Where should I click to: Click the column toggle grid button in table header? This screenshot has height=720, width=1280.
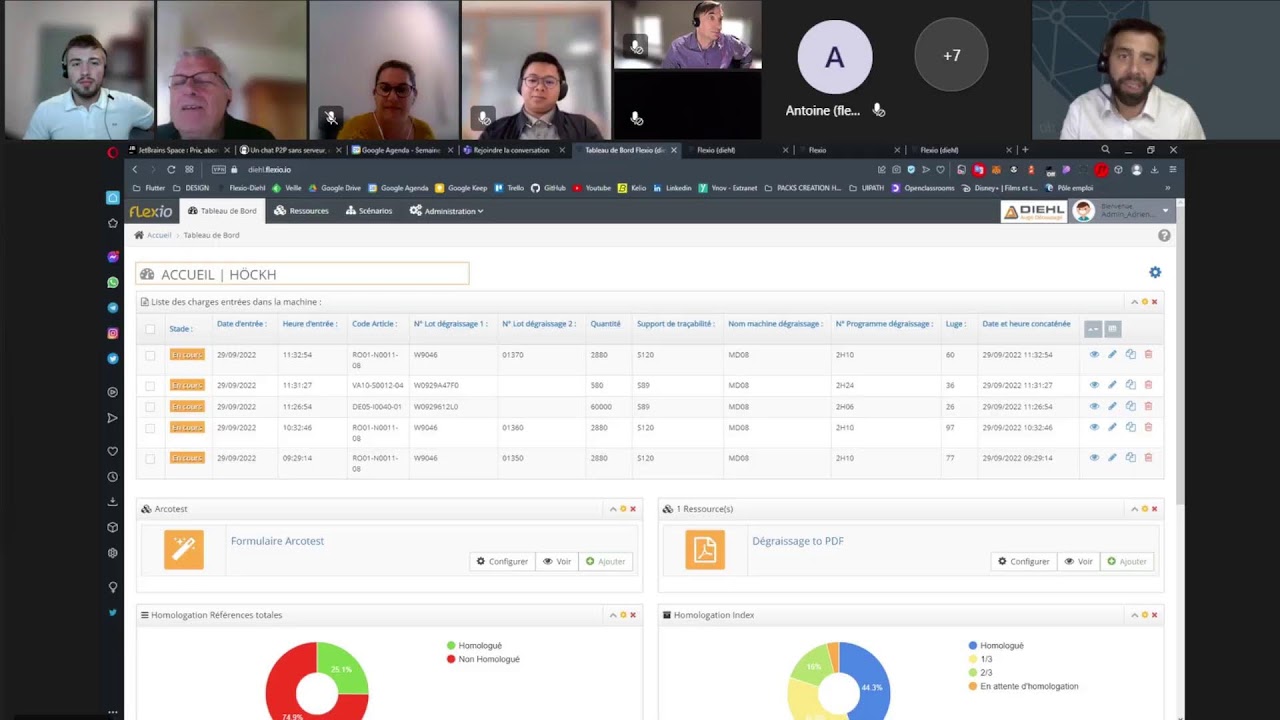coord(1113,329)
